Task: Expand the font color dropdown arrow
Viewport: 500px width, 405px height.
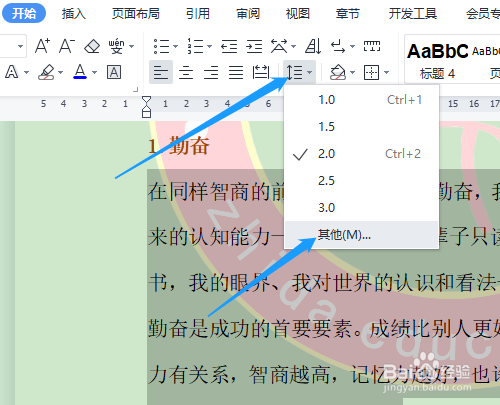Action: pyautogui.click(x=94, y=72)
